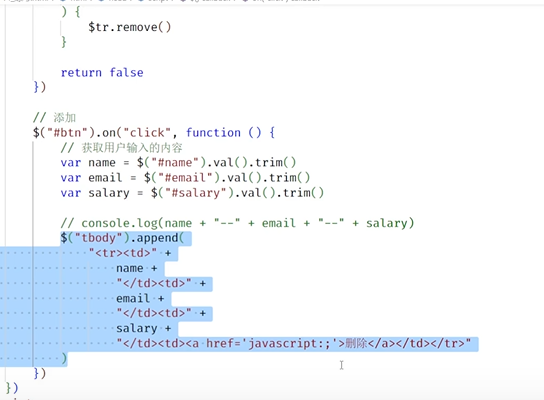Click "salary" in the var salary declaration
544x400 pixels.
click(109, 193)
